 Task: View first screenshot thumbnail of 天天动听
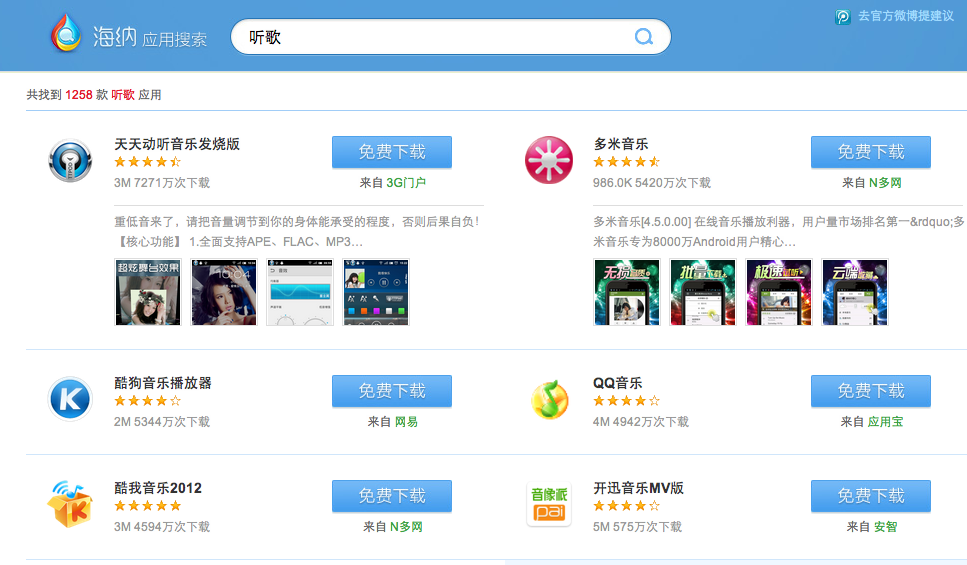(148, 293)
